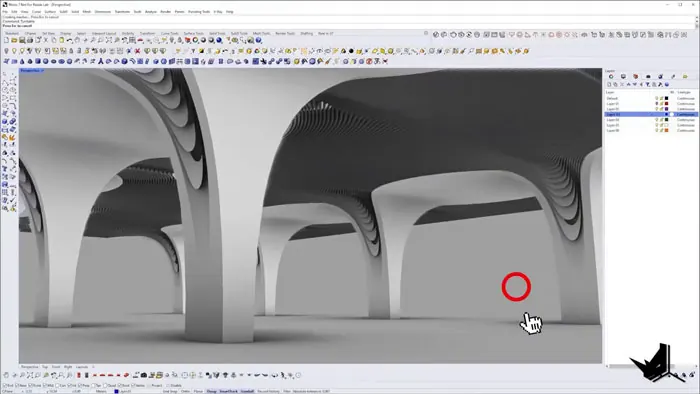Open the File menu
Screen dimensions: 700x394
click(x=5, y=12)
